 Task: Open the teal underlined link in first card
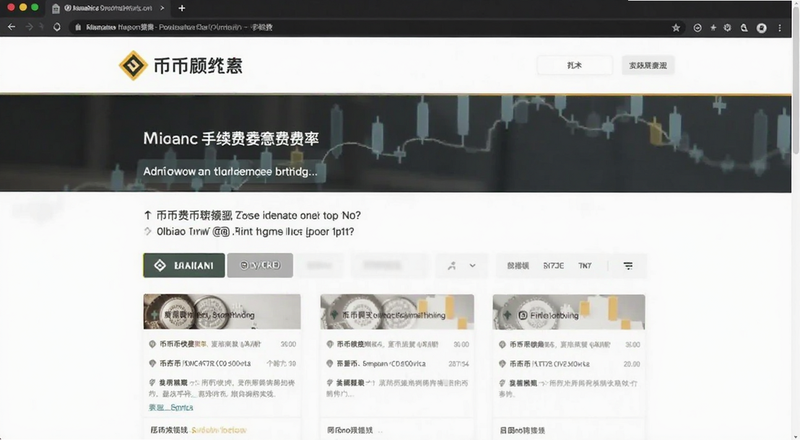(x=171, y=407)
